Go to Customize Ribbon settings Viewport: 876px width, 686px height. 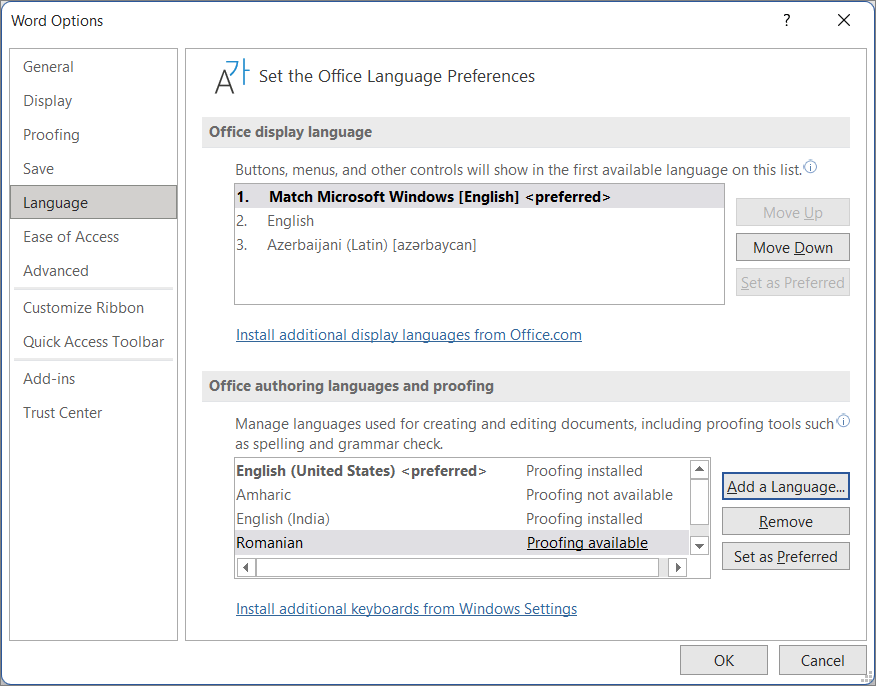[x=84, y=308]
